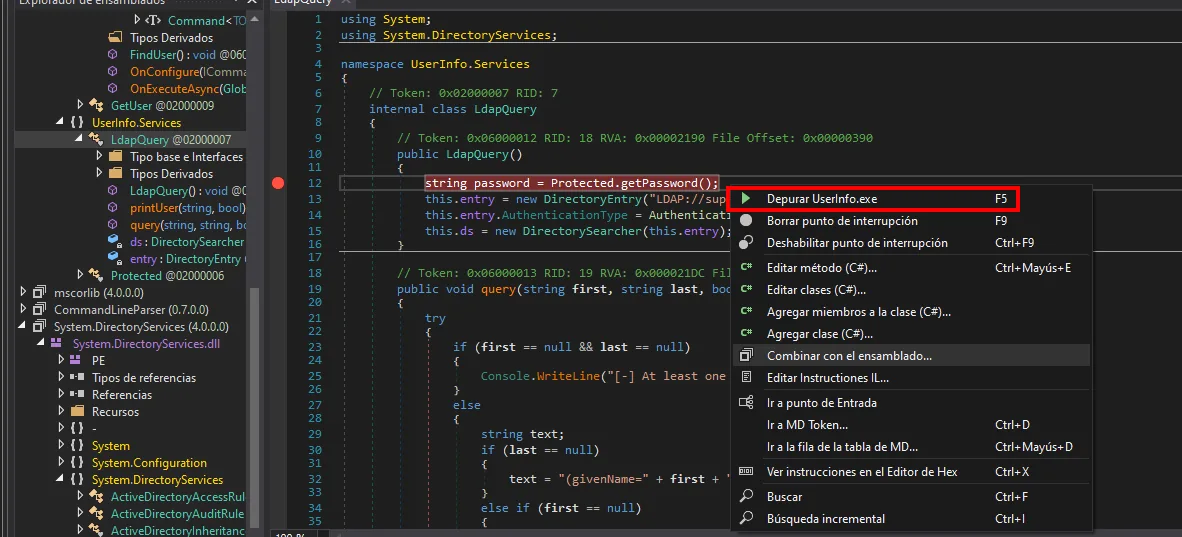The width and height of the screenshot is (1182, 537).
Task: Open 'Editar clases (C#)...' entry
Action: pos(911,290)
